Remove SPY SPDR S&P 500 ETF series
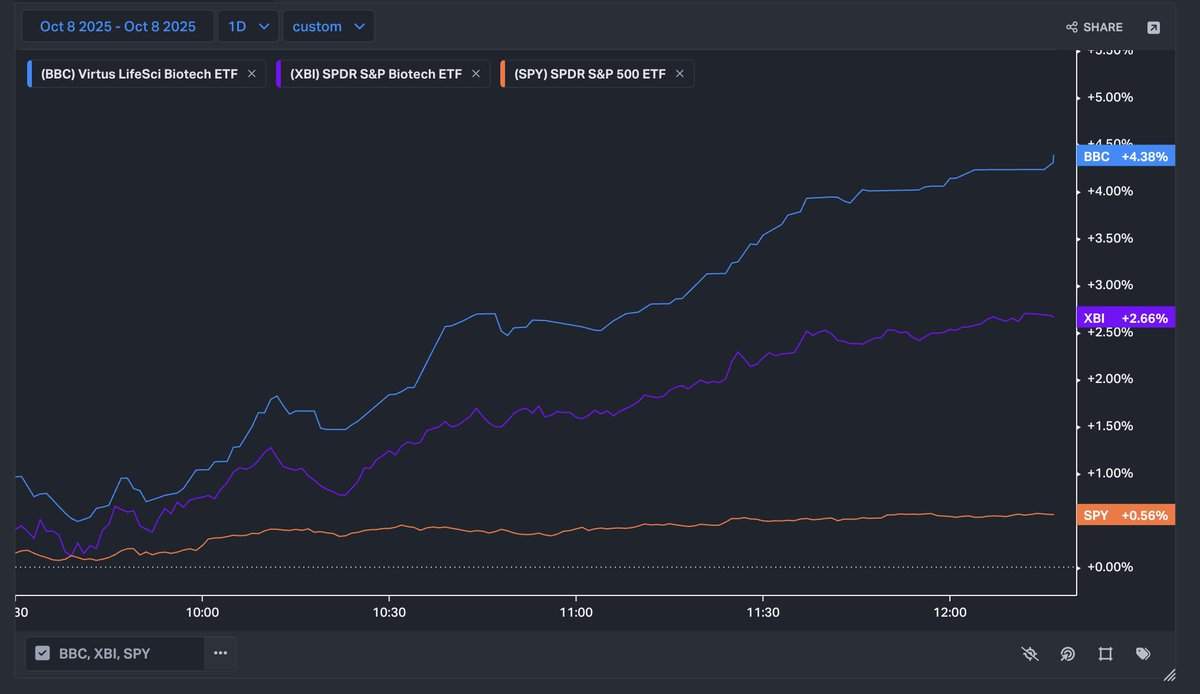Image resolution: width=1200 pixels, height=694 pixels. click(x=680, y=73)
